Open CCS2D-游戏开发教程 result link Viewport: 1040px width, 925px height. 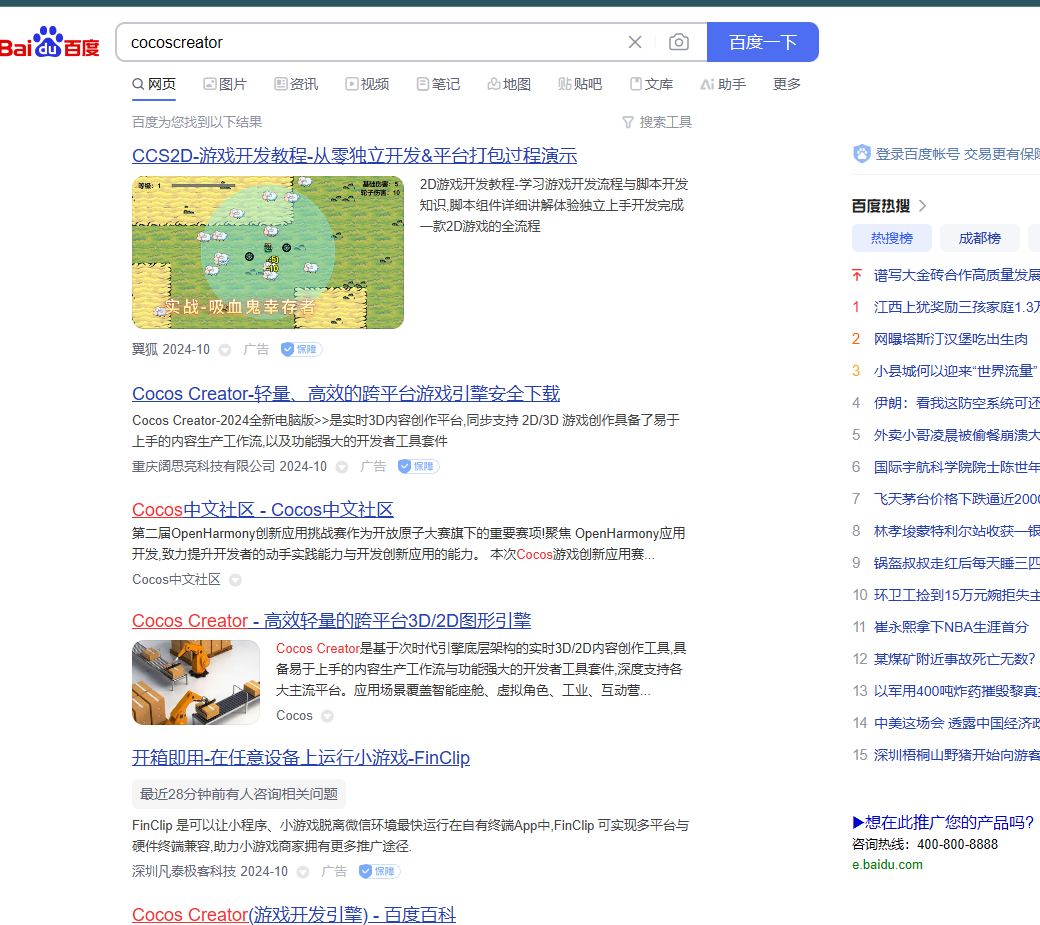coord(354,155)
